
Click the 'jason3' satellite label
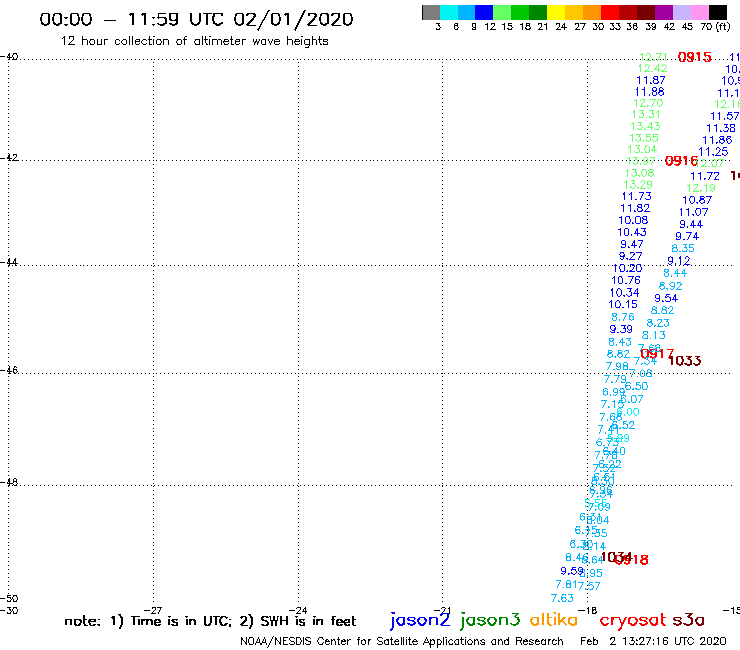(490, 620)
